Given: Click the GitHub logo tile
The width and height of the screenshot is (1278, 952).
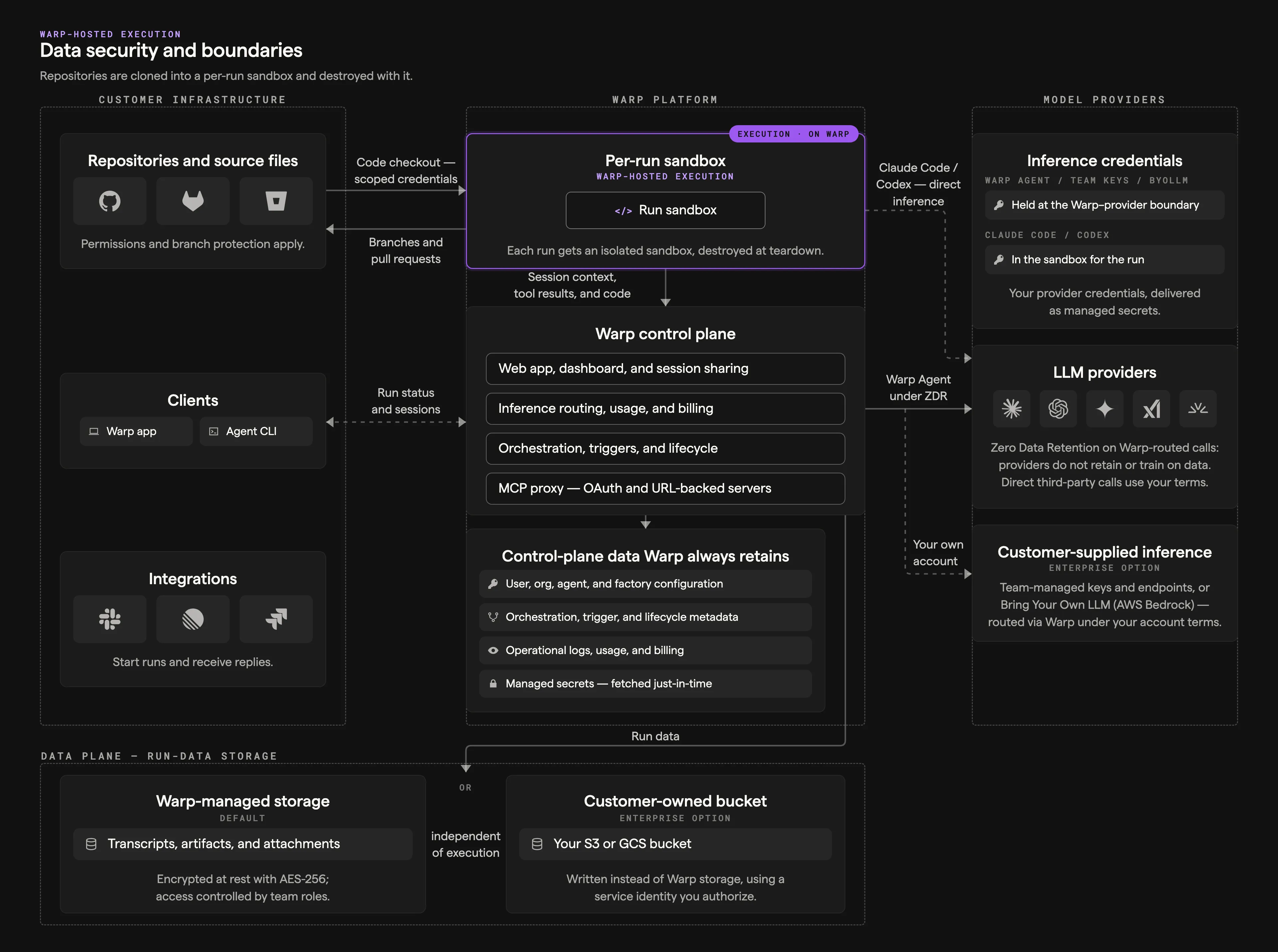Looking at the screenshot, I should (109, 201).
